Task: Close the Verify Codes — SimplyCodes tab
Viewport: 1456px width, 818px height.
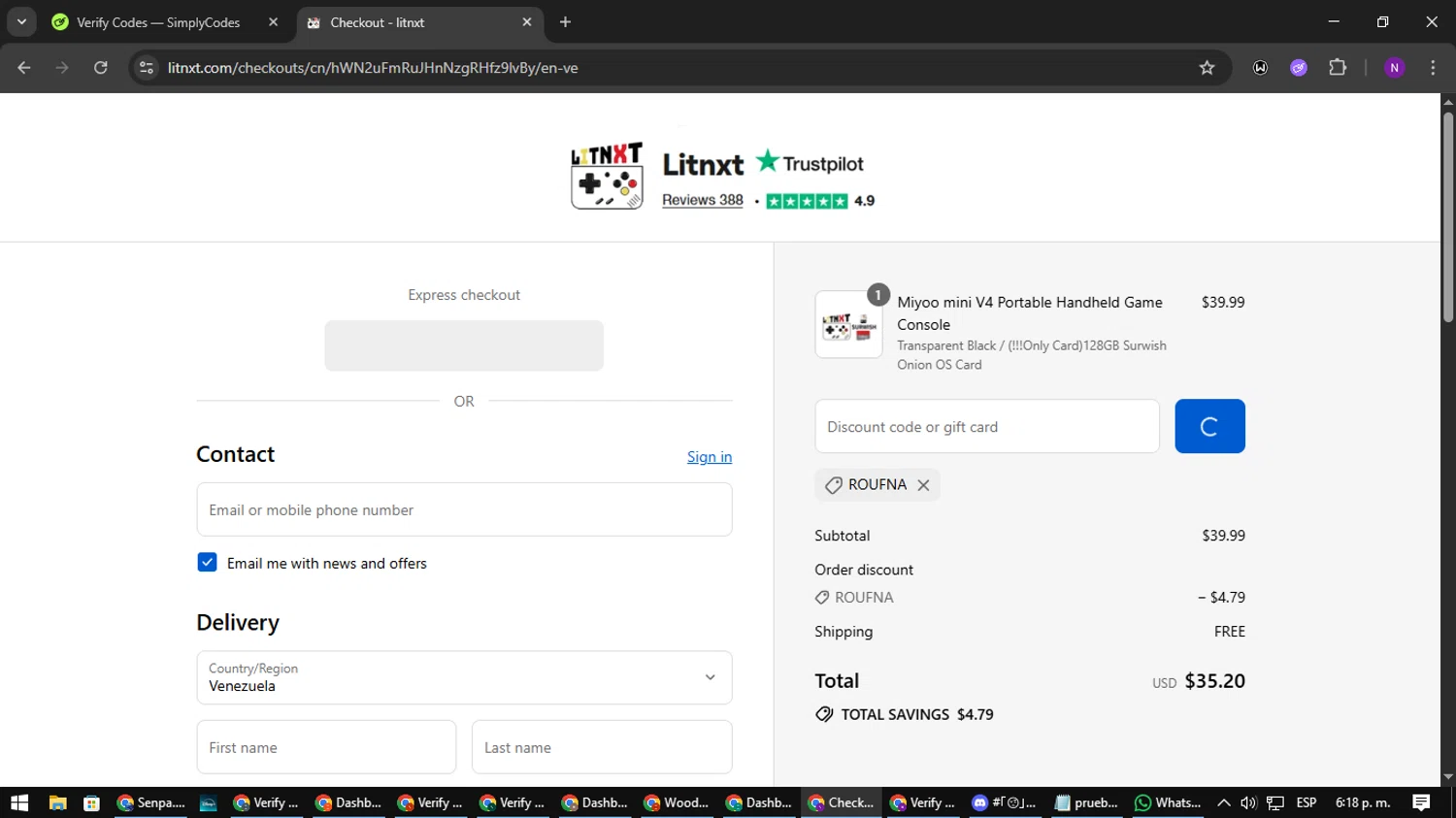Action: click(274, 22)
